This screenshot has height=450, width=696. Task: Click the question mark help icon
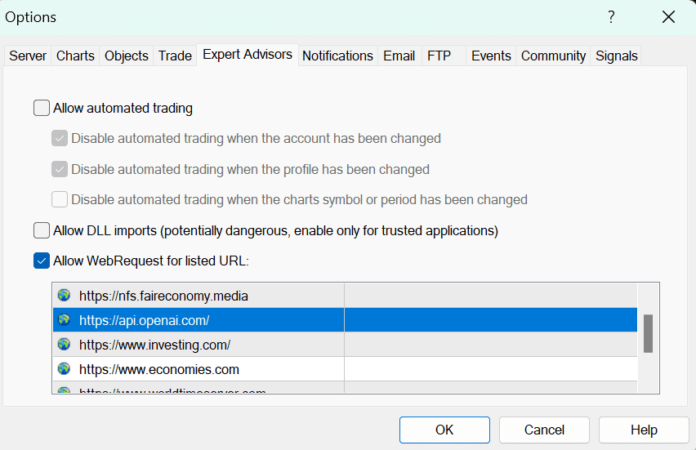click(x=611, y=17)
